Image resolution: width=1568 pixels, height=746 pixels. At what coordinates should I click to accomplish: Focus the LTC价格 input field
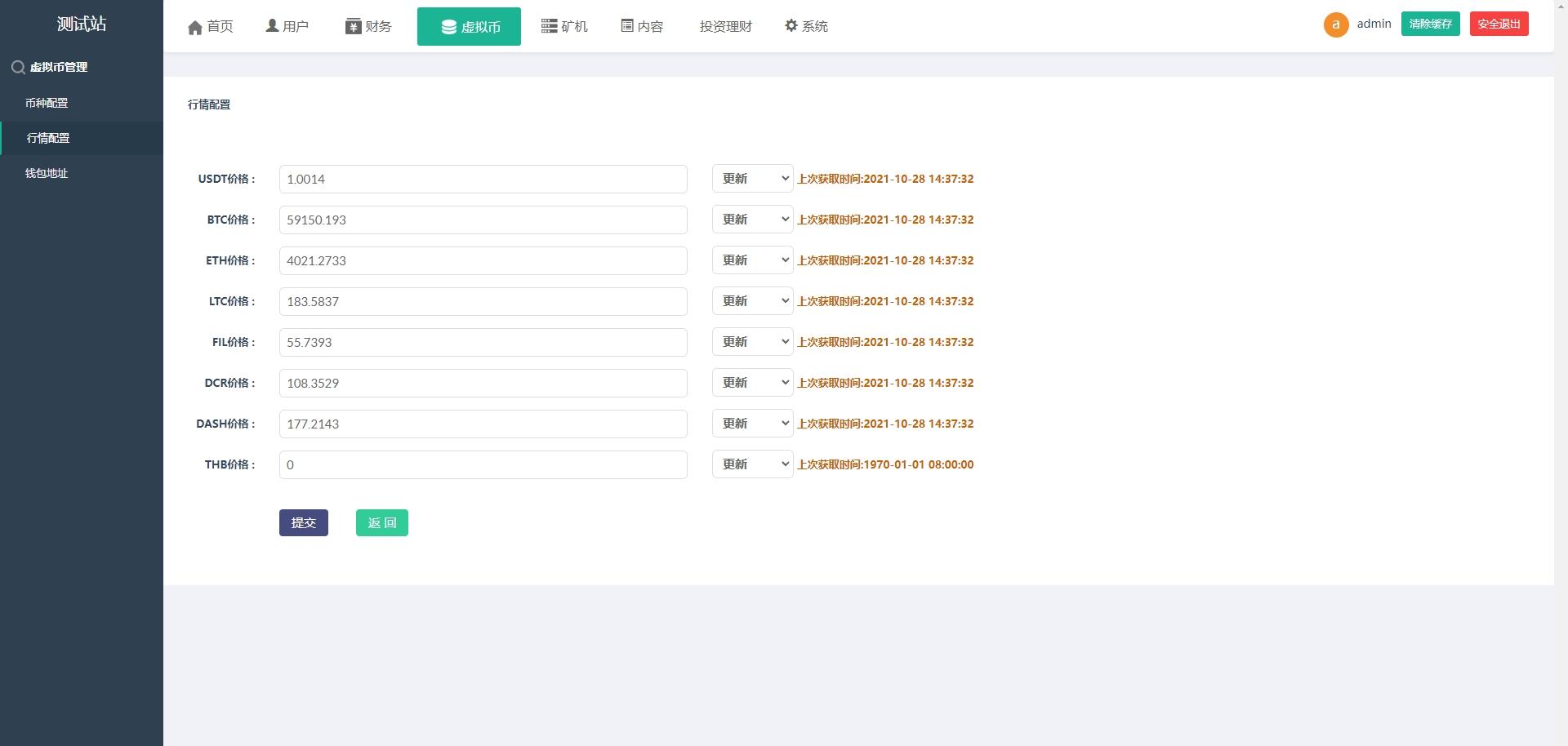[483, 301]
